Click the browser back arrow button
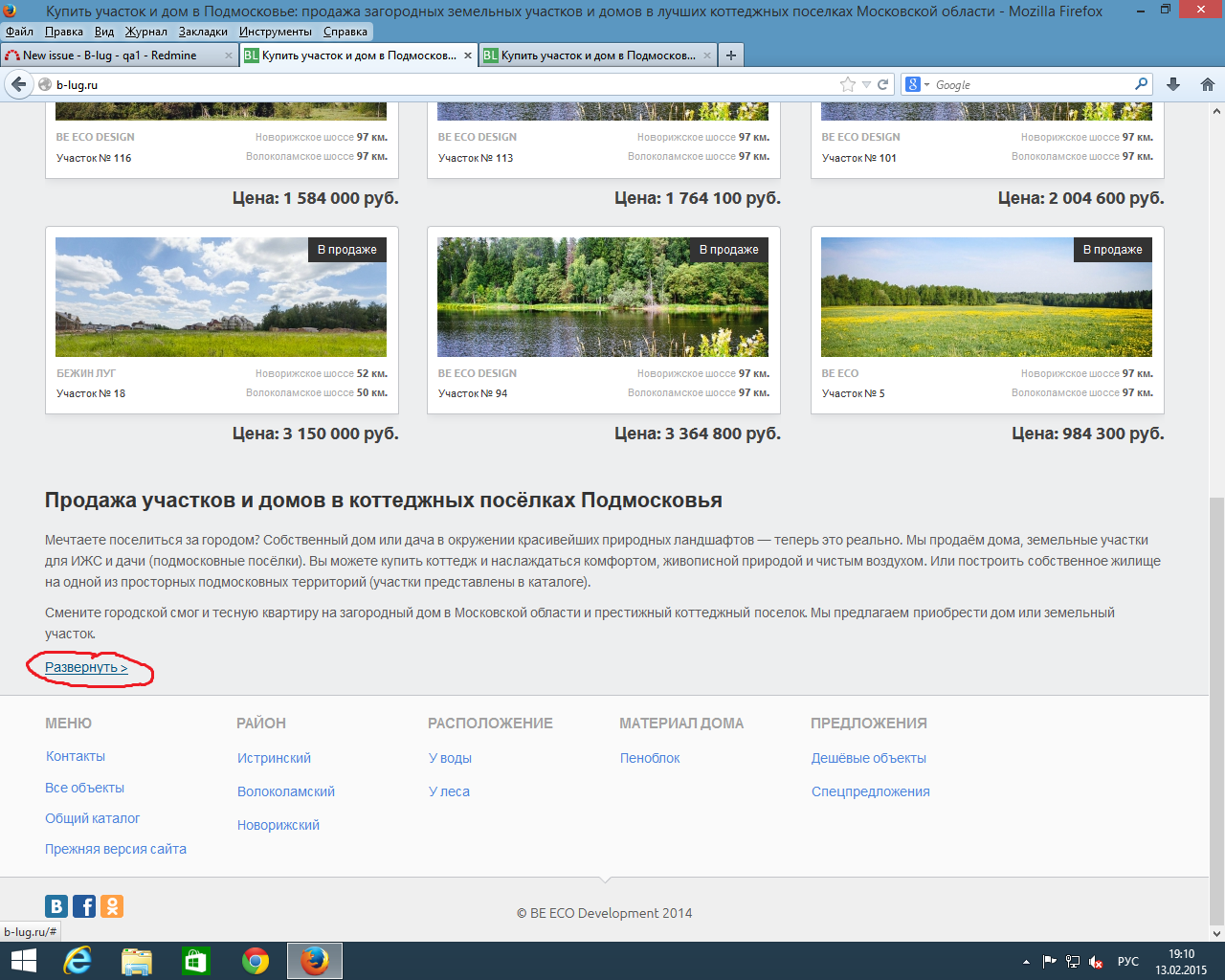This screenshot has width=1225, height=980. click(18, 84)
